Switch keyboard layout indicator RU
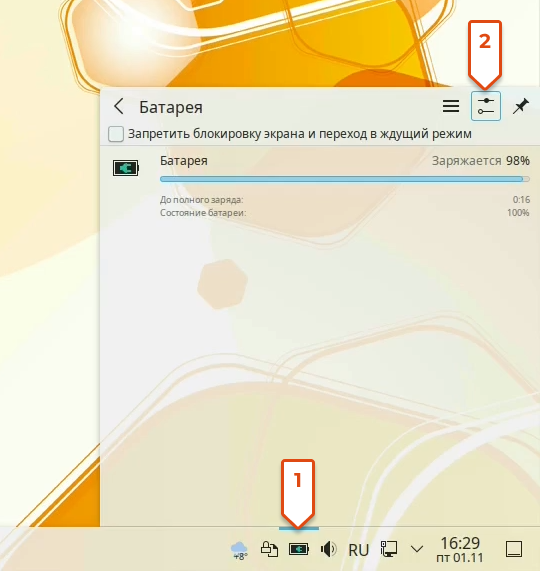The height and width of the screenshot is (571, 540). coord(359,550)
